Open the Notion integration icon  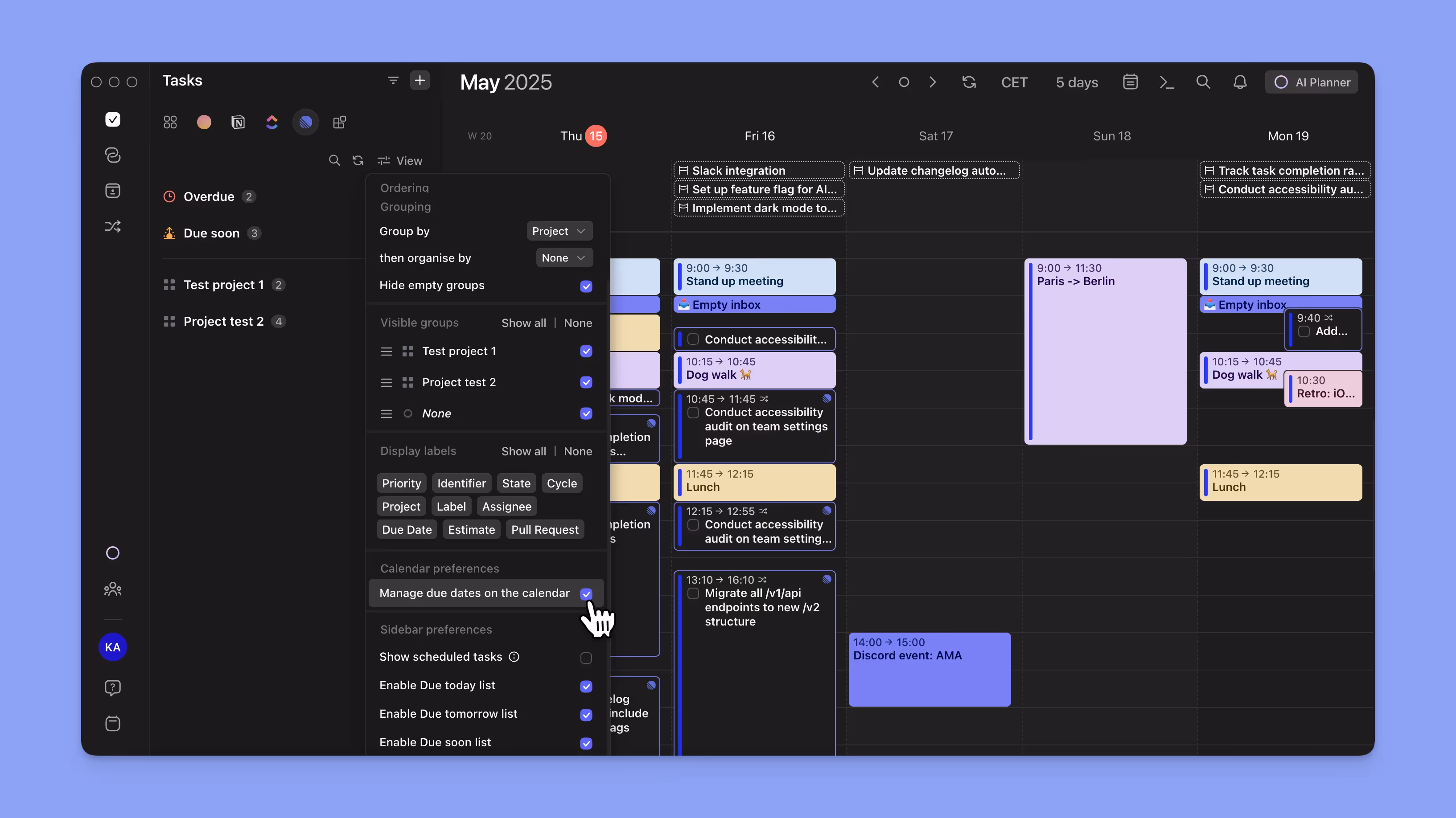pos(238,122)
